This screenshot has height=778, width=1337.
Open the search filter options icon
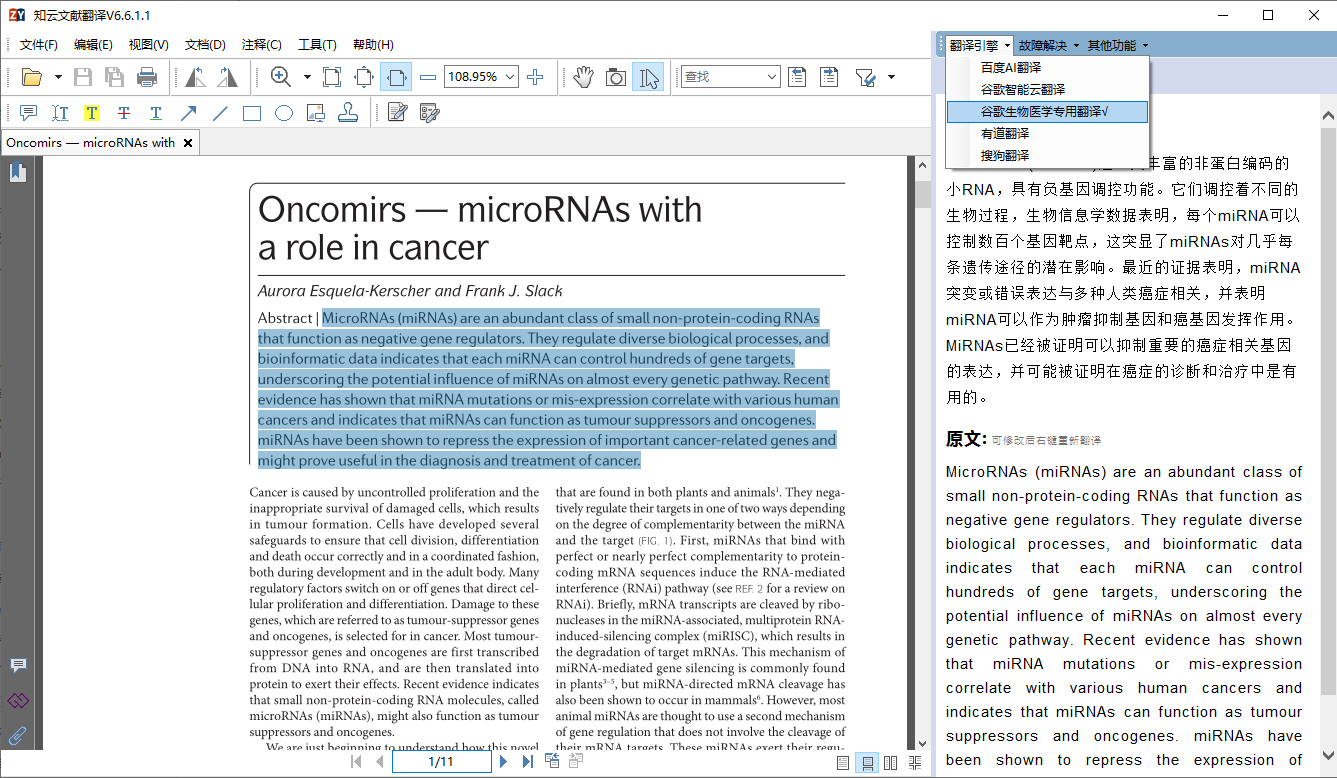[x=865, y=77]
